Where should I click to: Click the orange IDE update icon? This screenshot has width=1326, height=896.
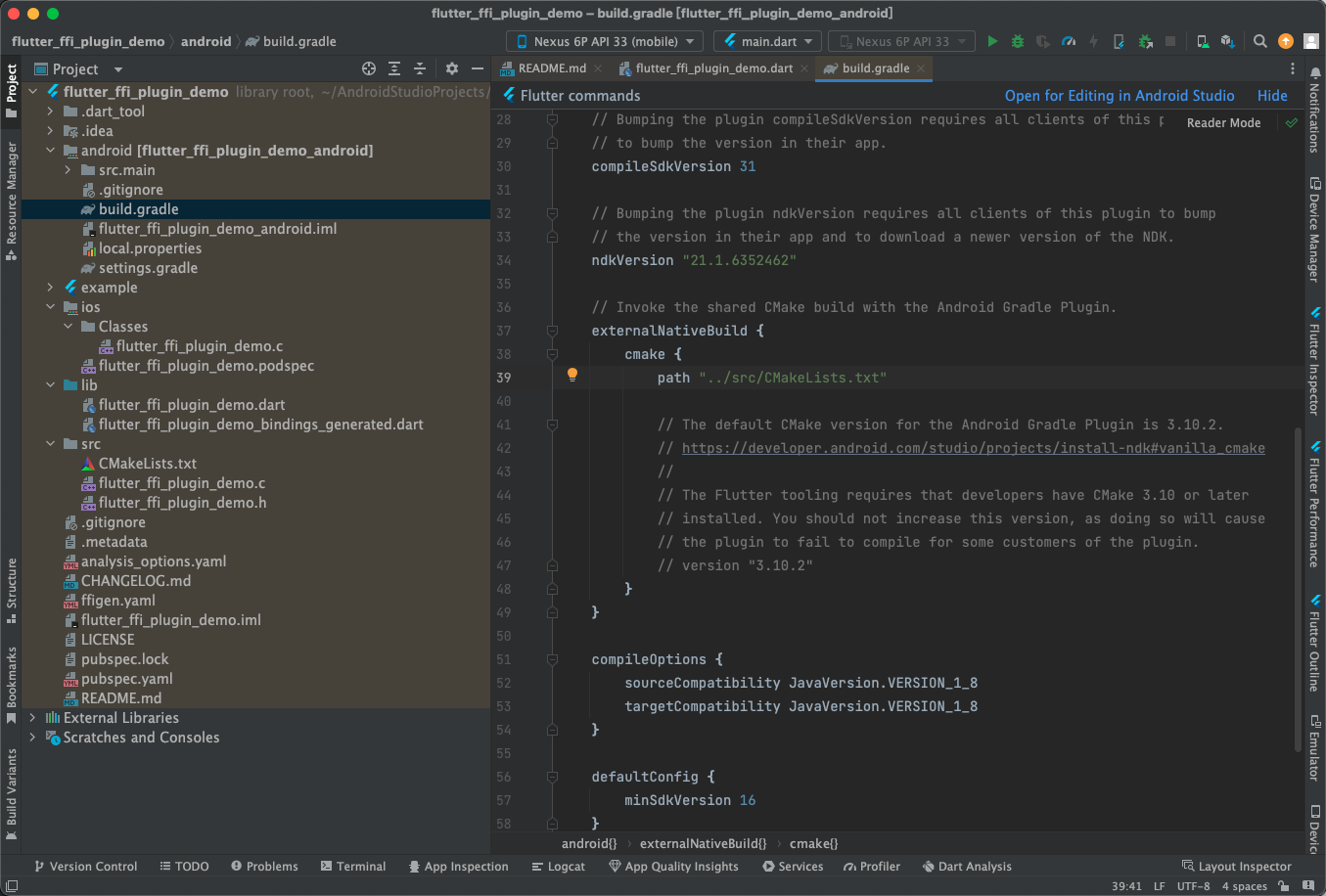coord(1285,41)
